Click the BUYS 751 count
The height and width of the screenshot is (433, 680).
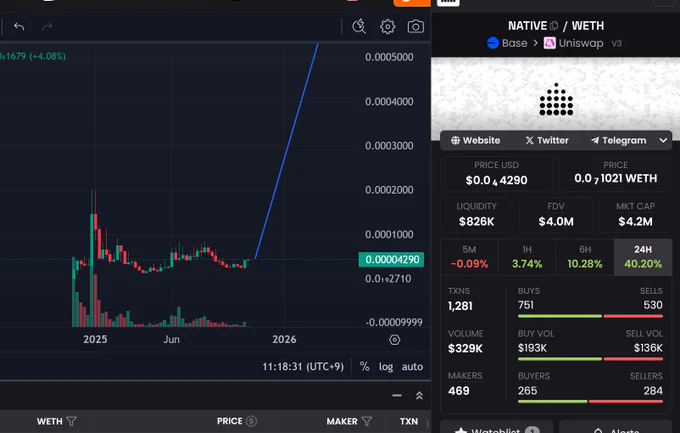tap(526, 305)
